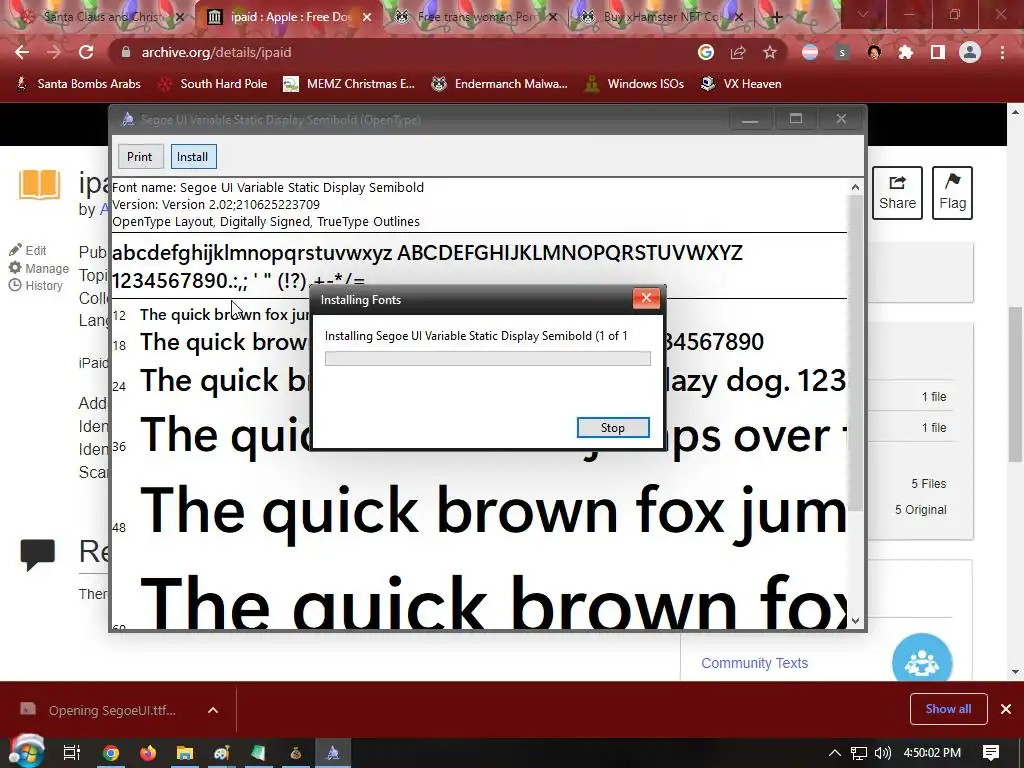Open the Chrome profile avatar
Screen dimensions: 1024x768
[x=970, y=52]
